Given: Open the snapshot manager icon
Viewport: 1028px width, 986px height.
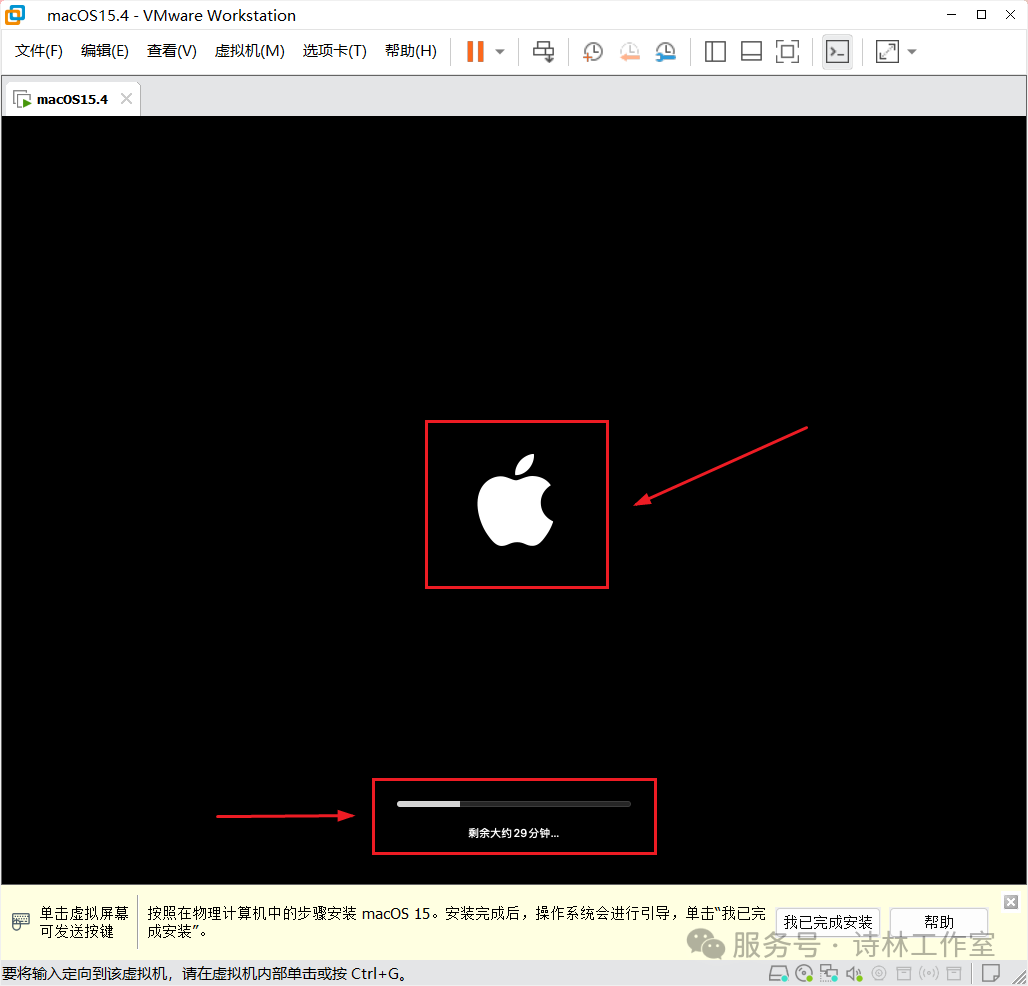Looking at the screenshot, I should pos(665,52).
